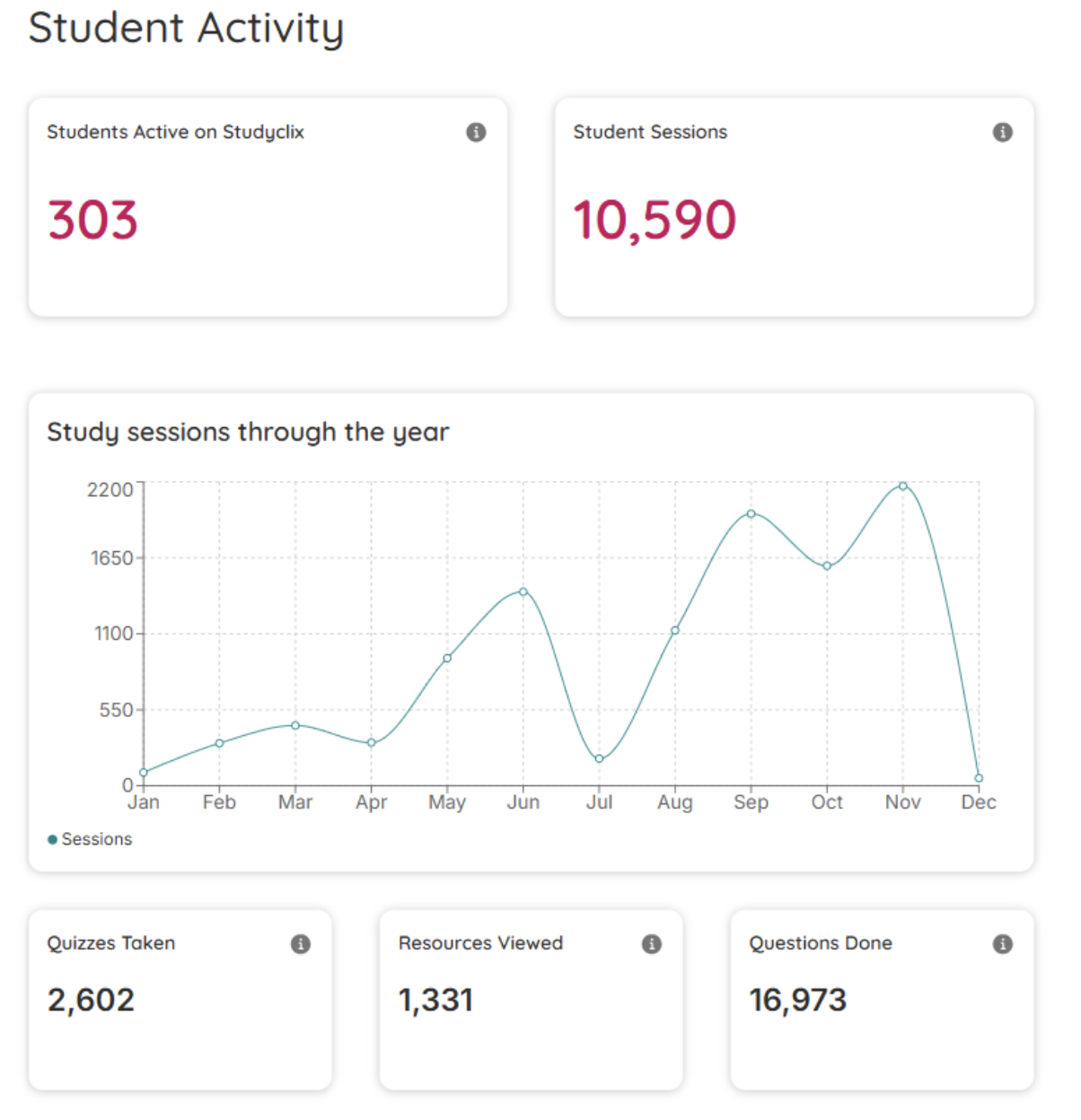Screen dimensions: 1081x1120
Task: Click the Student Sessions card label
Action: 650,132
